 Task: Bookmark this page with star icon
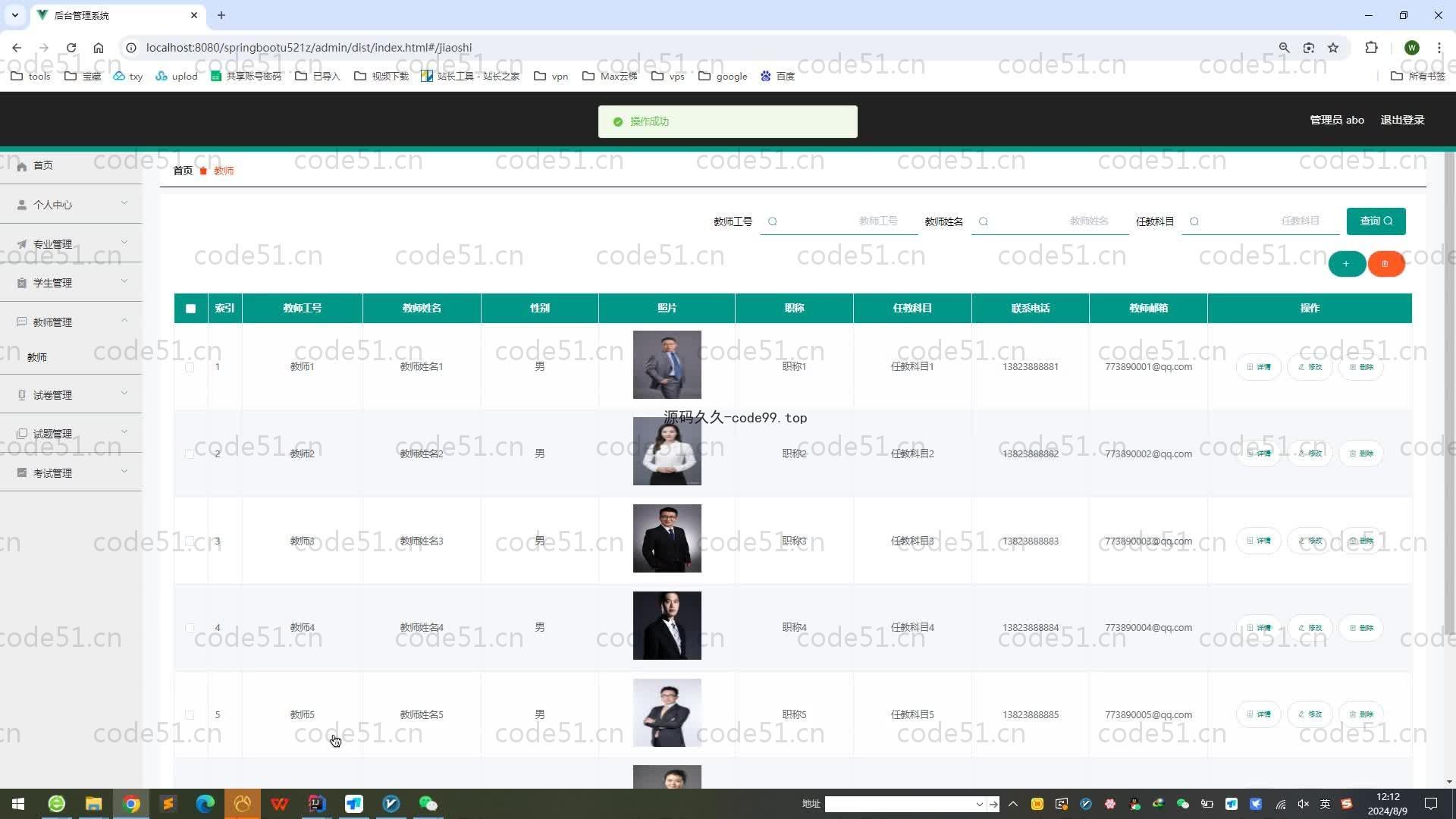pos(1333,48)
